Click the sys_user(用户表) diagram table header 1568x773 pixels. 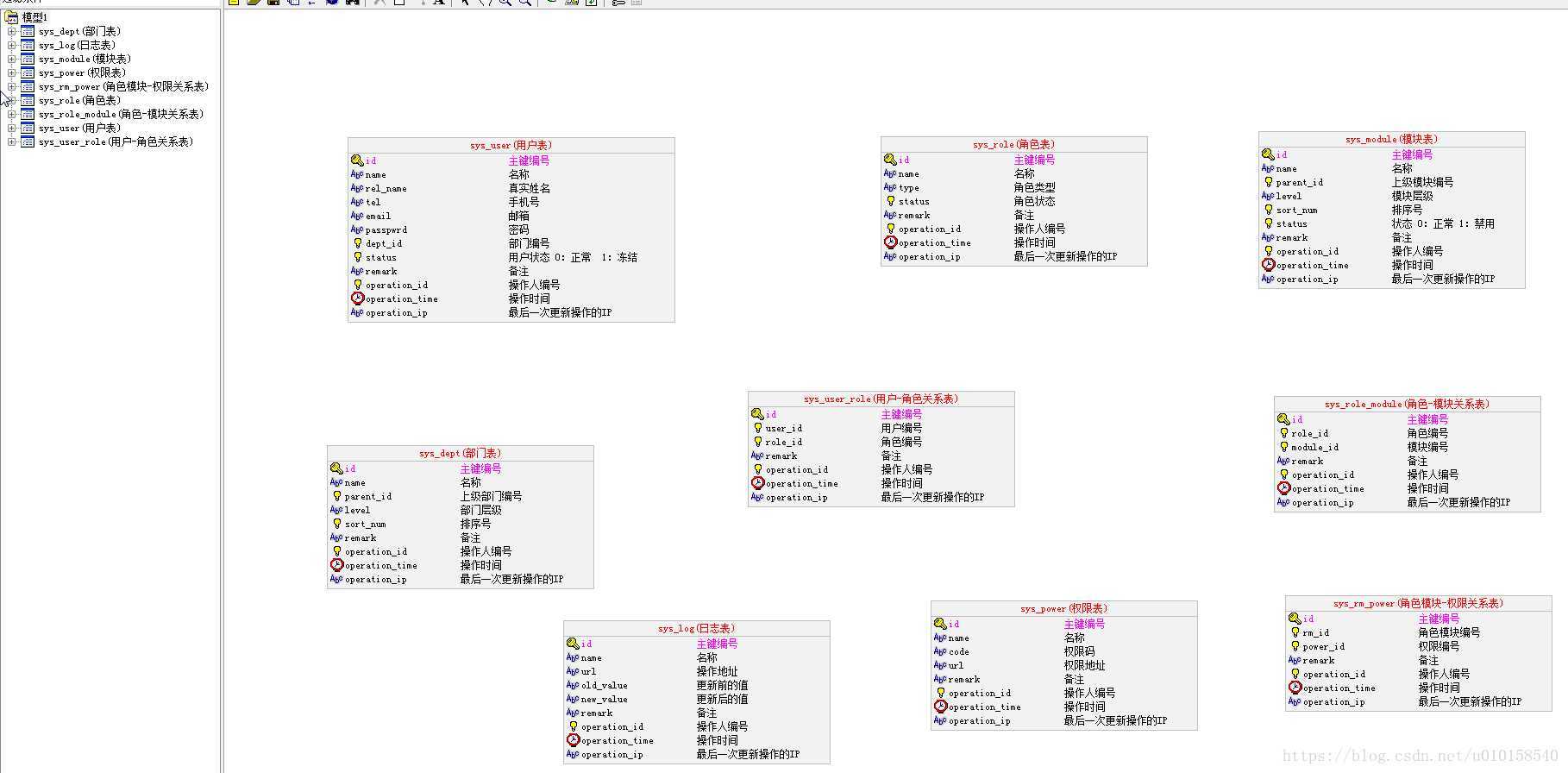point(511,145)
